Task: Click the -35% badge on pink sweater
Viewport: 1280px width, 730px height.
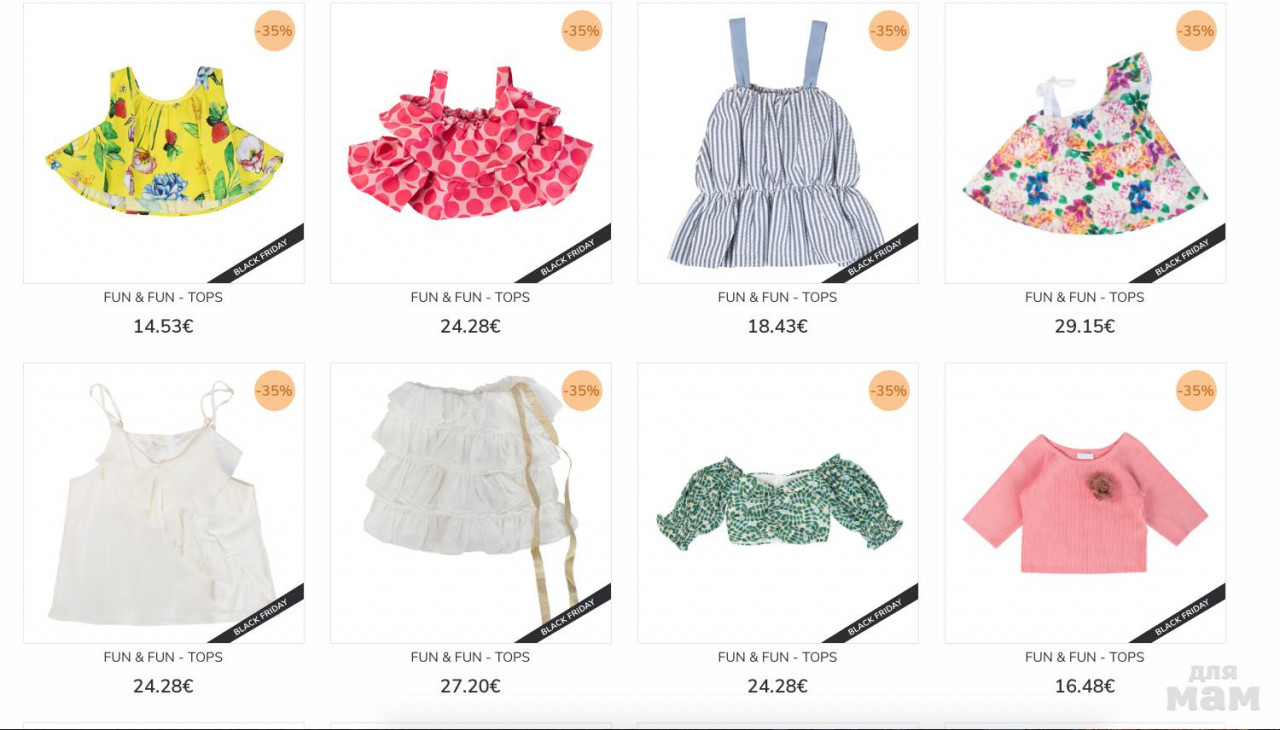Action: click(1196, 391)
